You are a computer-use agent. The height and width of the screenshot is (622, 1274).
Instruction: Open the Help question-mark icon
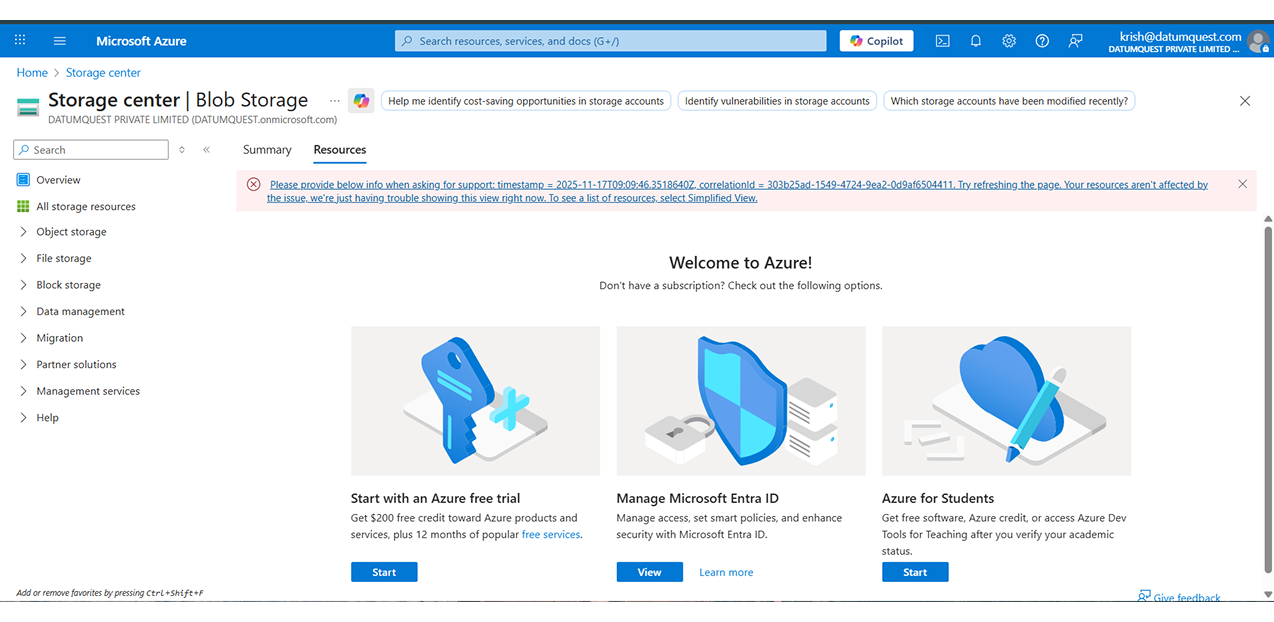coord(1041,40)
